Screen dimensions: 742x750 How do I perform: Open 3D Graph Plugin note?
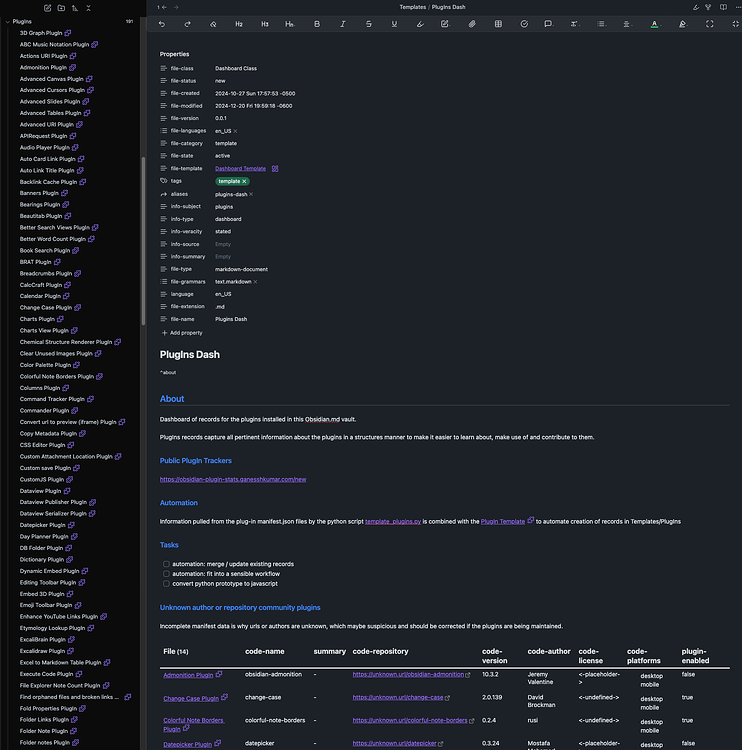click(x=41, y=33)
